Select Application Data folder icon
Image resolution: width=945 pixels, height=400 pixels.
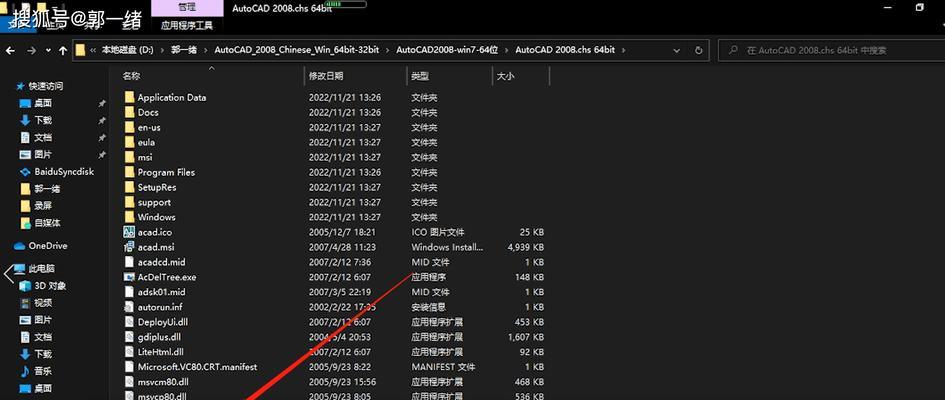[x=129, y=97]
